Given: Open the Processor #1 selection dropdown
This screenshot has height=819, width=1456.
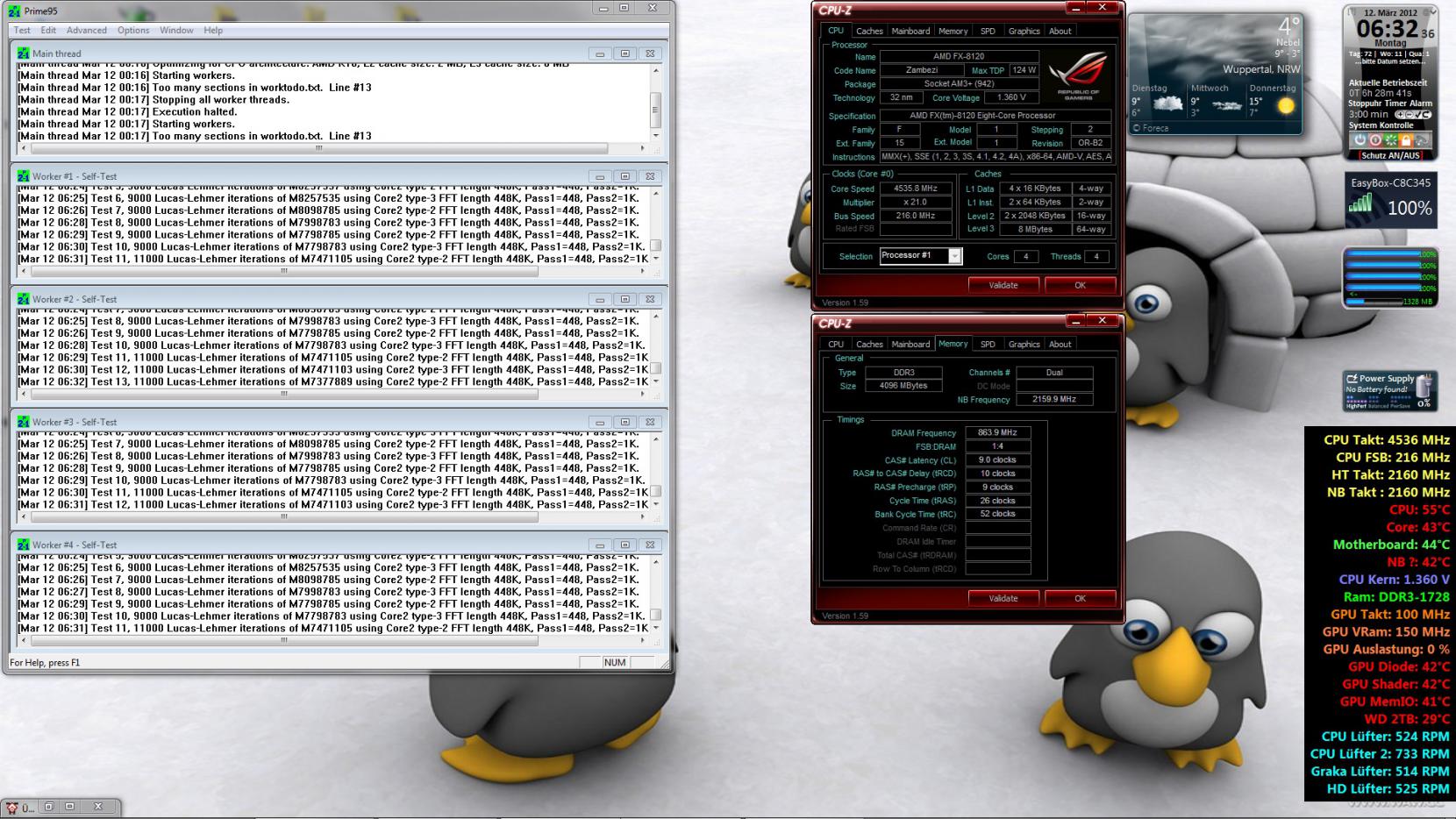Looking at the screenshot, I should click(x=954, y=256).
